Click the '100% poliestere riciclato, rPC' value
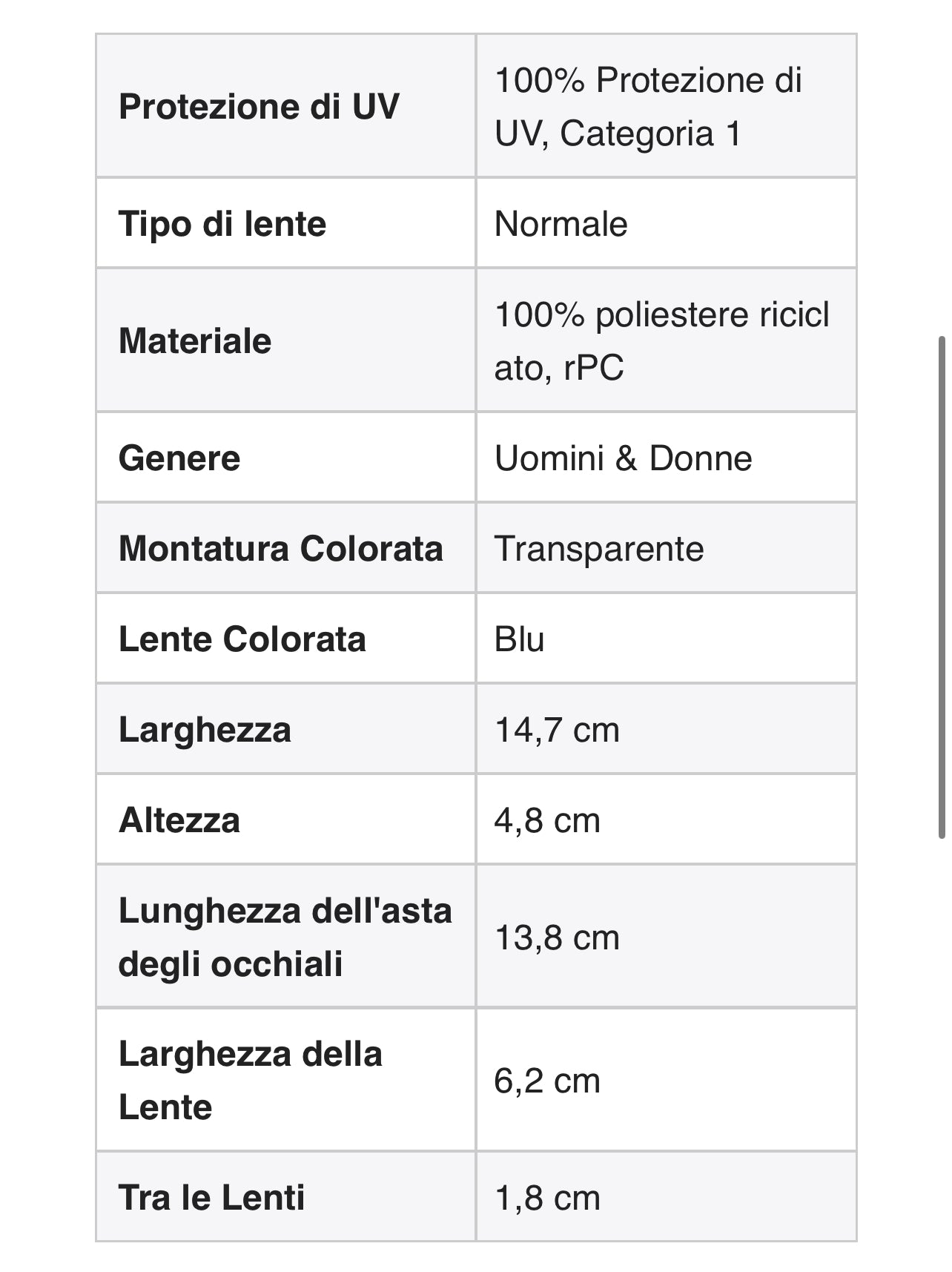Screen dimensions: 952x1272 [x=661, y=341]
